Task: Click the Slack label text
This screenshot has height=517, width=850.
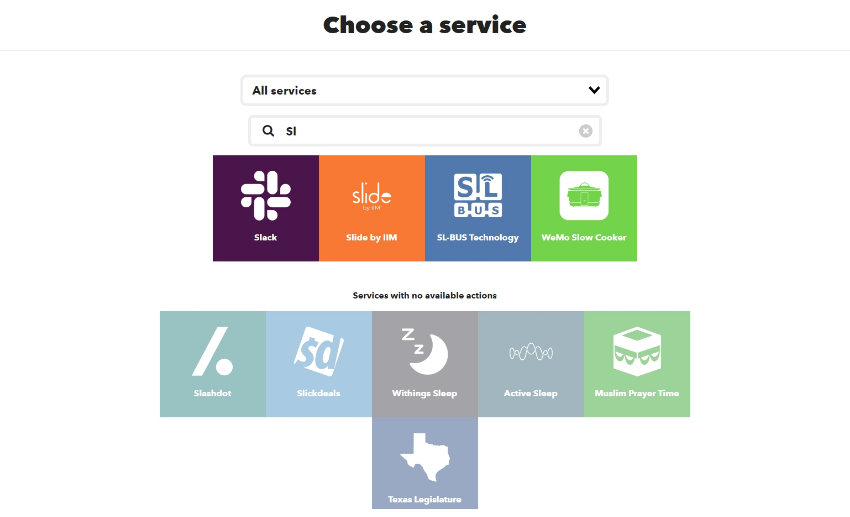Action: coord(266,237)
